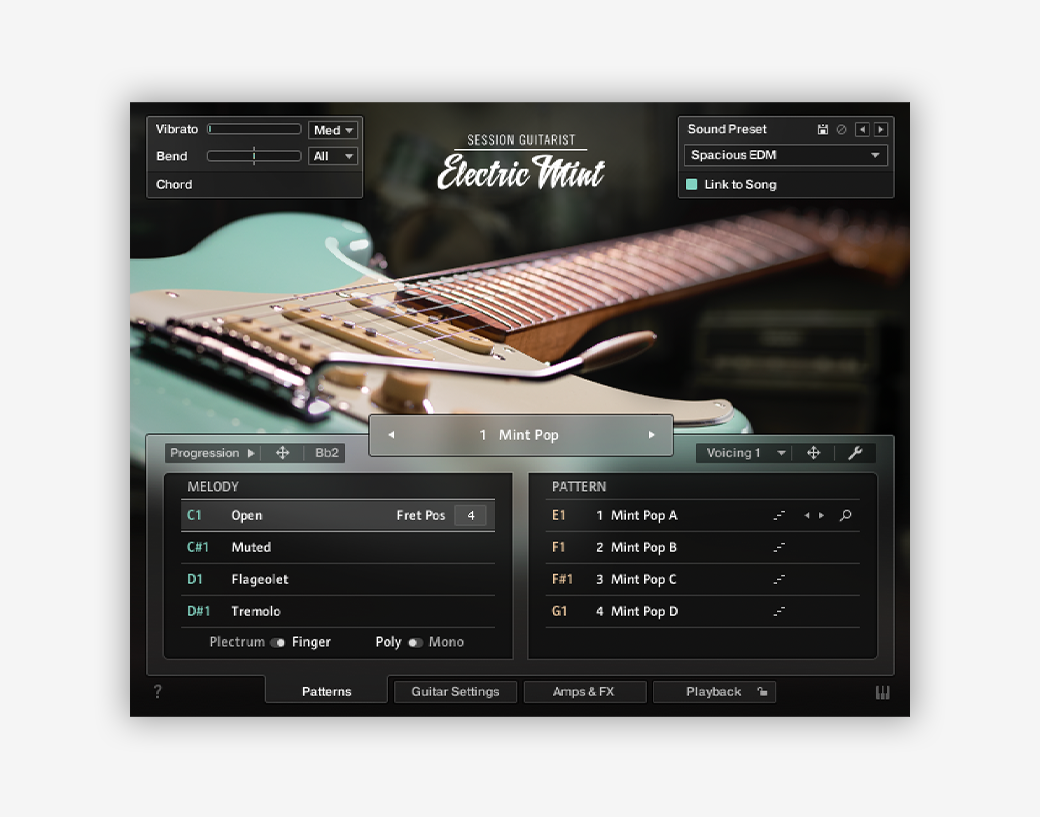Screen dimensions: 1040x817
Task: Switch to Guitar Settings tab
Action: pyautogui.click(x=455, y=692)
